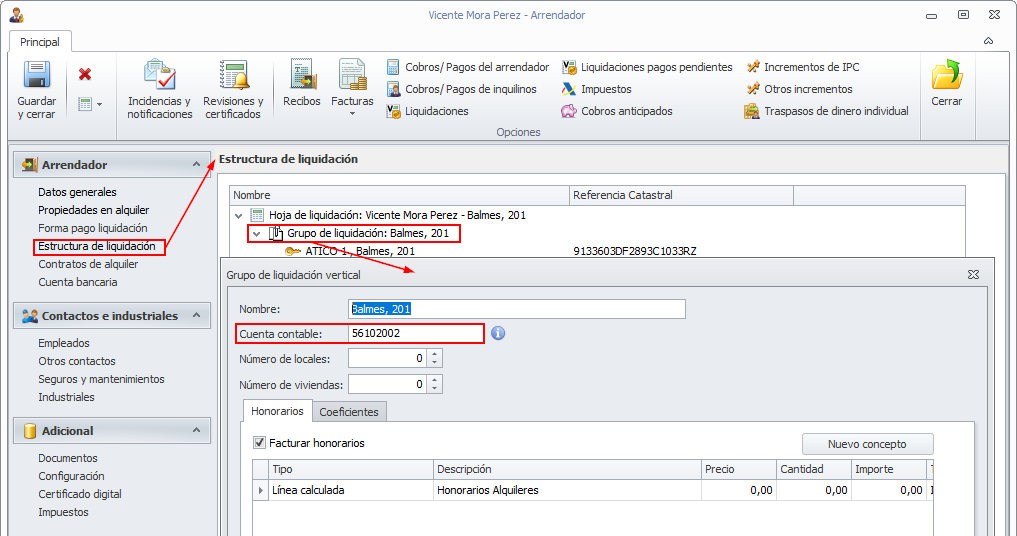This screenshot has height=536, width=1017.
Task: Open Recibos from ribbon
Action: coord(302,83)
